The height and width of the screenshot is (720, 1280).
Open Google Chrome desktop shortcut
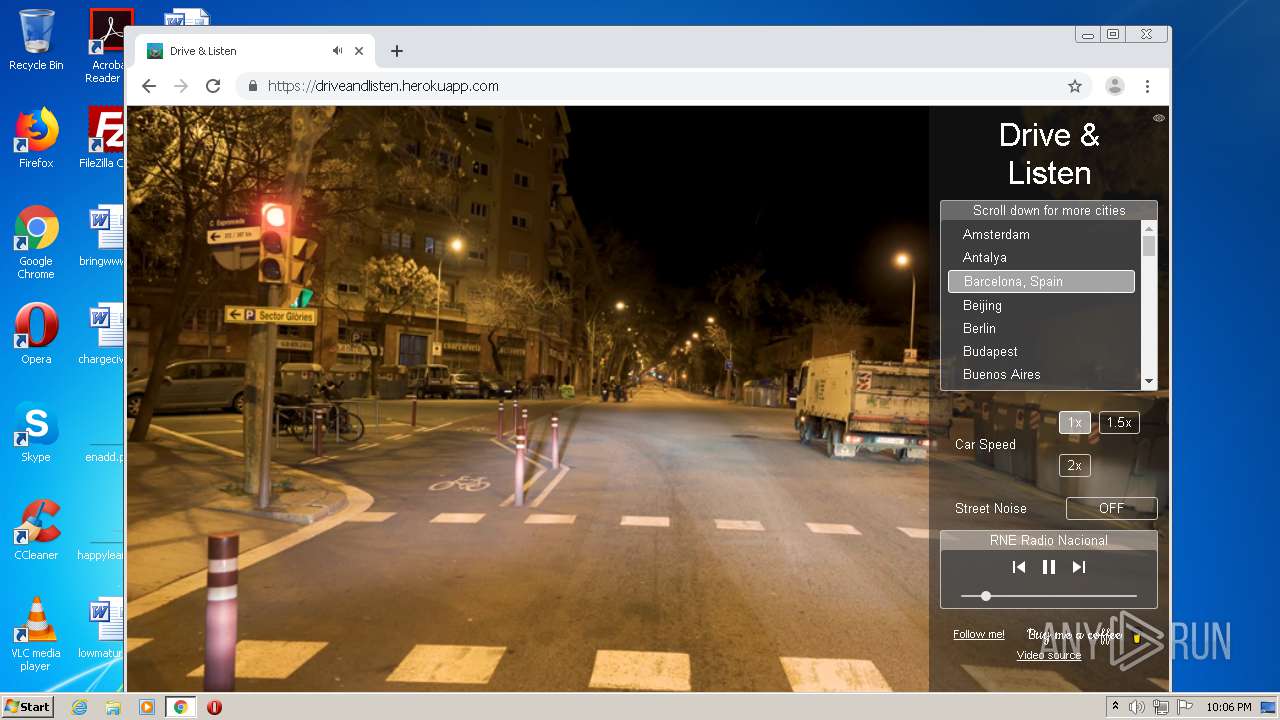(36, 242)
